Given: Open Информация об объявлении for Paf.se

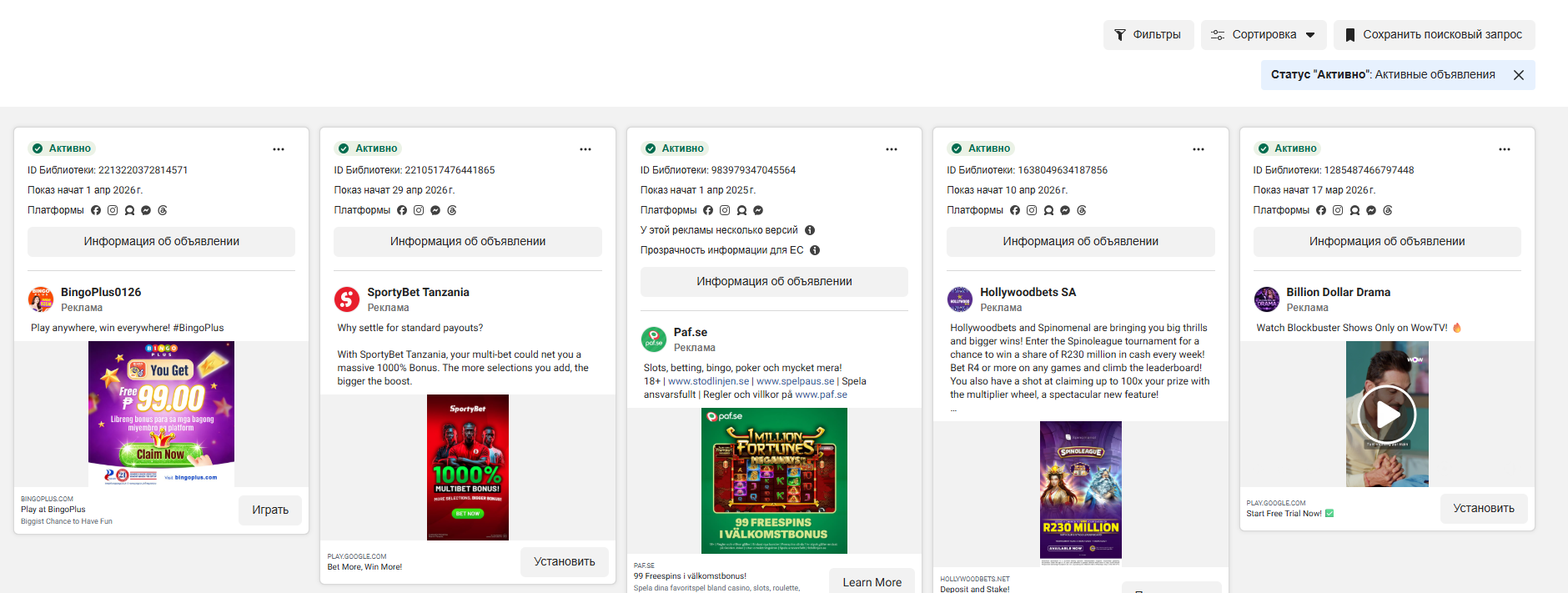Looking at the screenshot, I should point(774,282).
